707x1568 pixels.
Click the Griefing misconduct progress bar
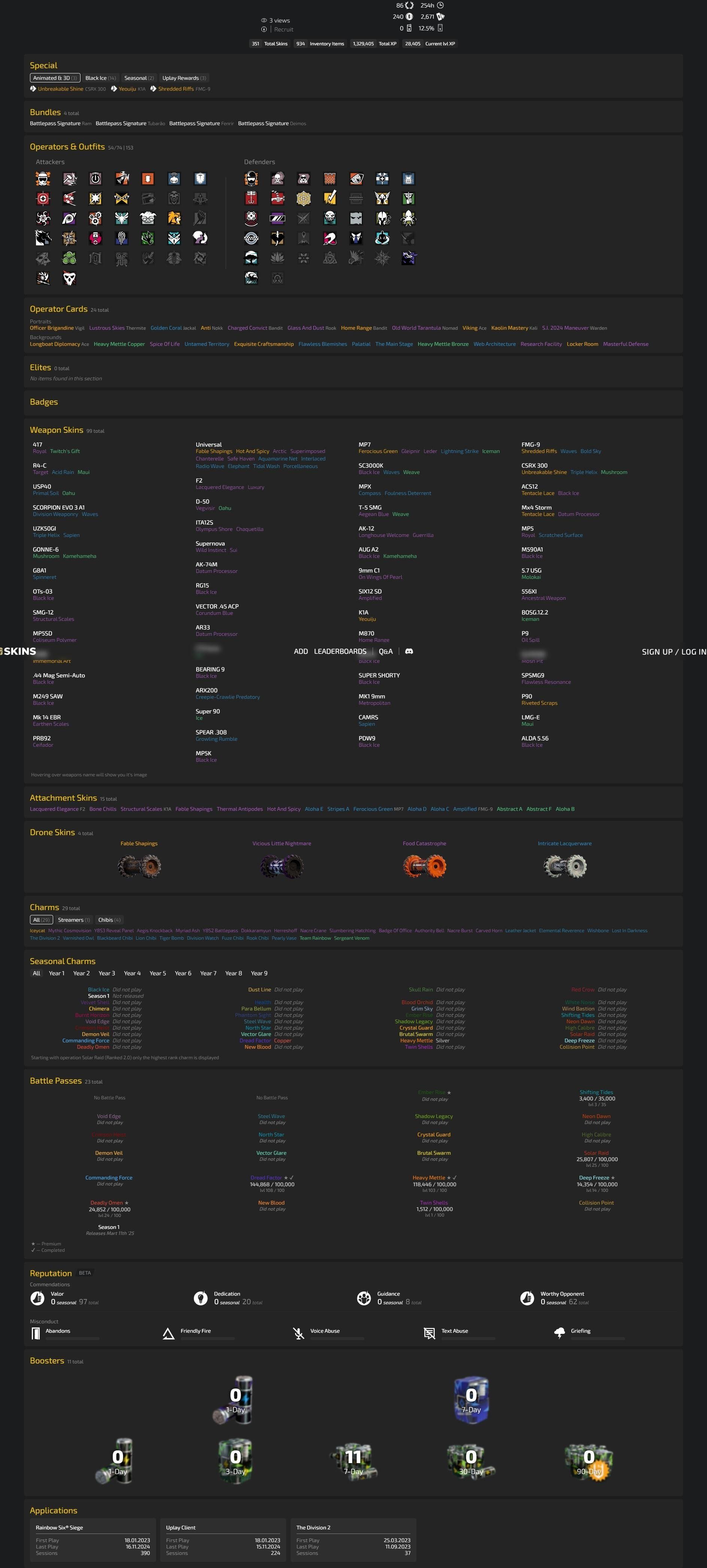point(598,1339)
